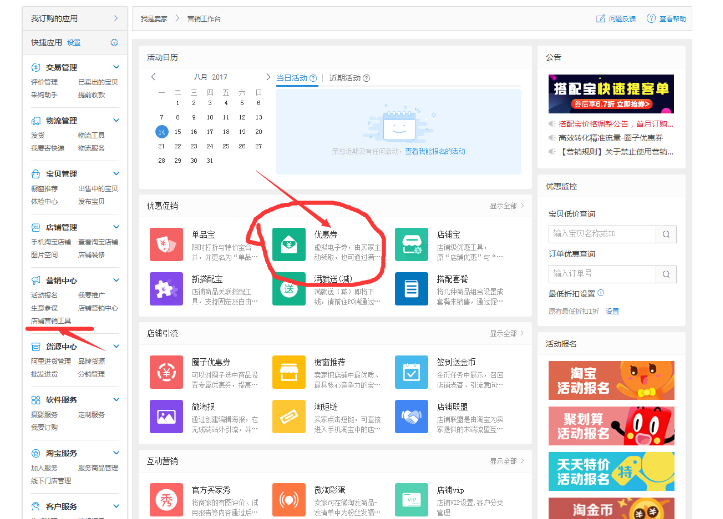Collapse the 营销中心 section chevron

click(116, 280)
